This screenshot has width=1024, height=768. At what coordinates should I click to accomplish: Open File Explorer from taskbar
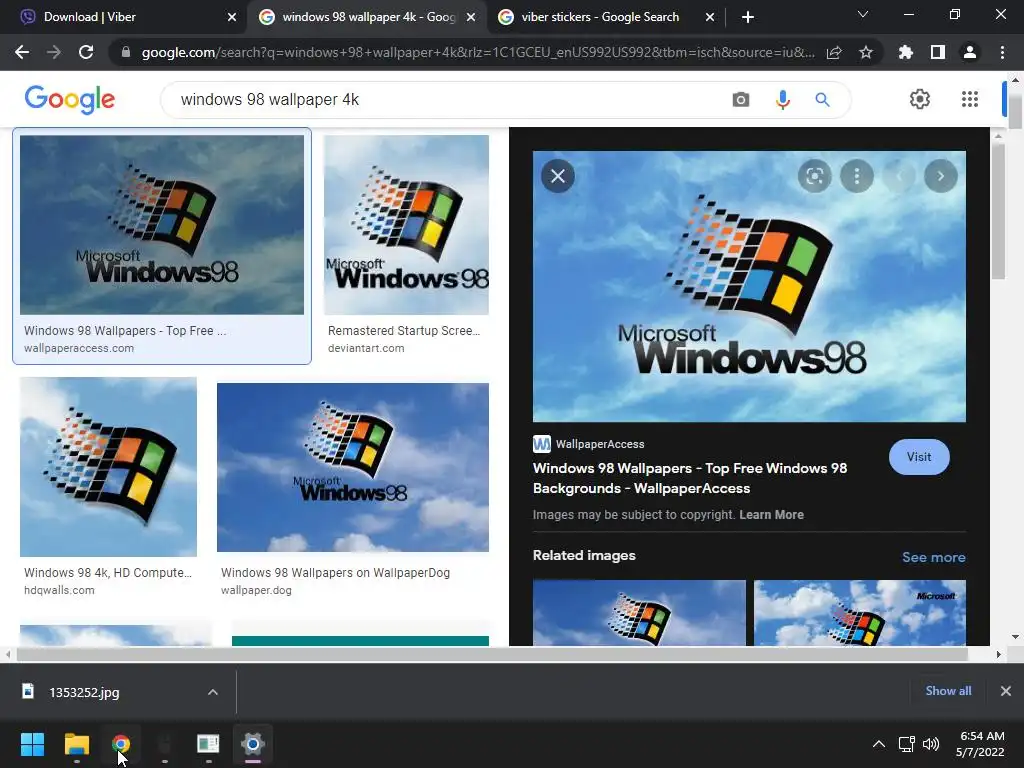76,744
